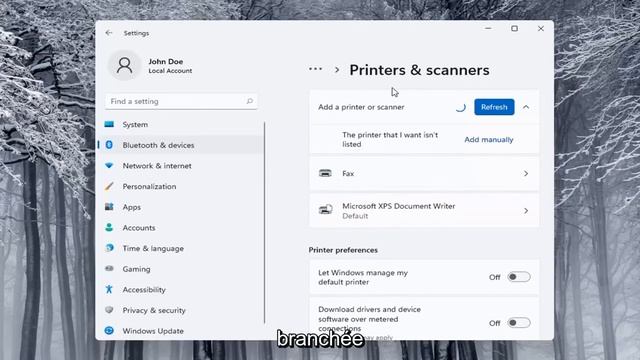Click the back arrow in Settings

pos(109,33)
